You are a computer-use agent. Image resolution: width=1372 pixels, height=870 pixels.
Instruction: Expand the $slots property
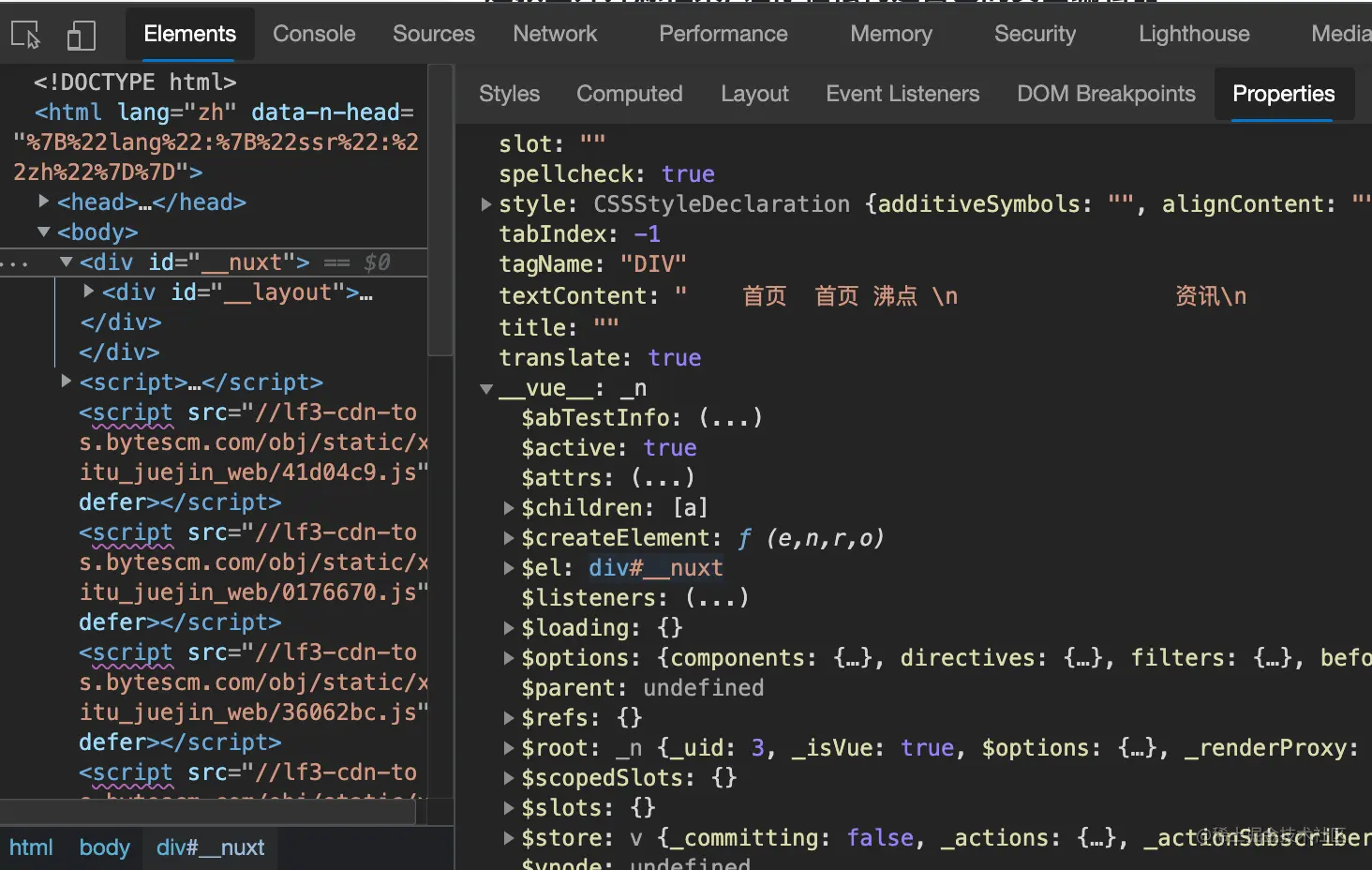[x=509, y=807]
